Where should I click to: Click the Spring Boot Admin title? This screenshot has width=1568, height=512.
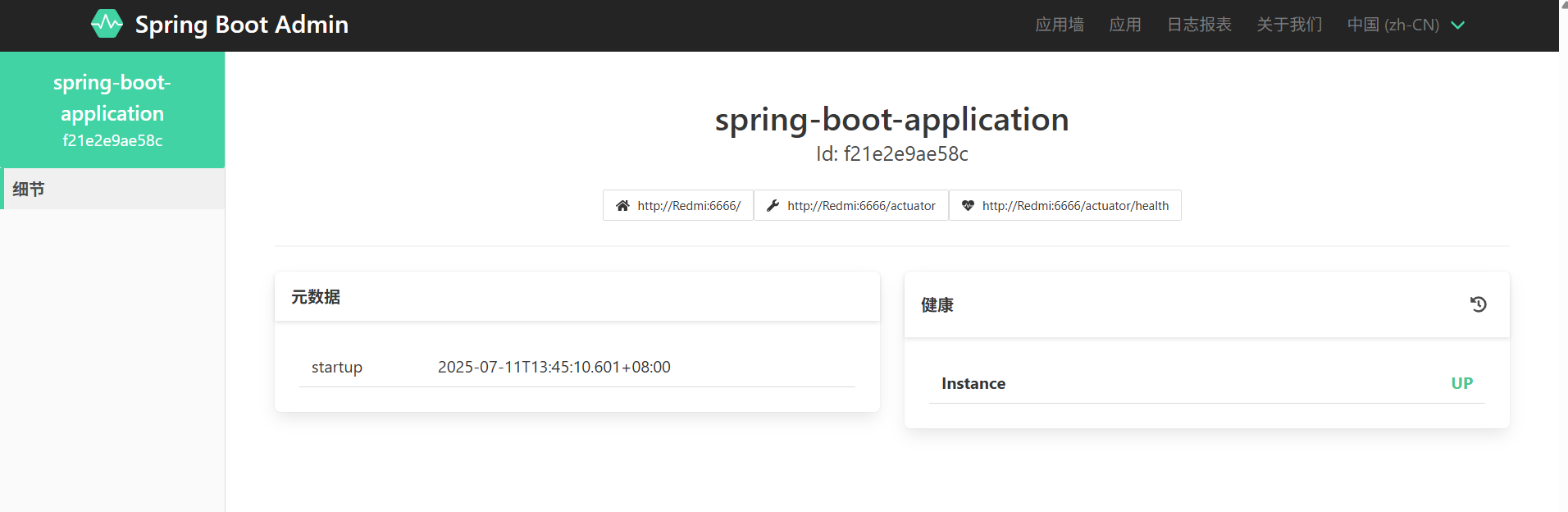(241, 25)
